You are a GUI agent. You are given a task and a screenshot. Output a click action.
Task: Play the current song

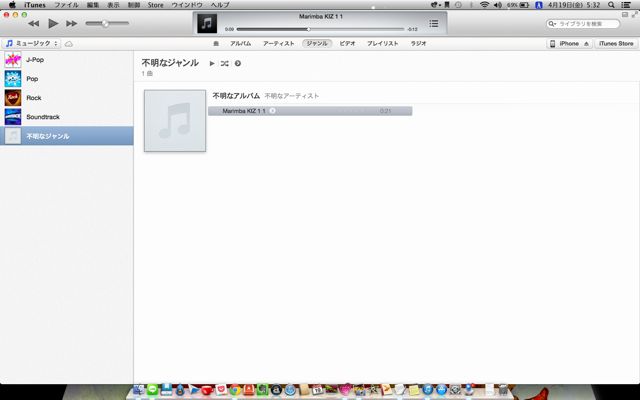pos(53,24)
